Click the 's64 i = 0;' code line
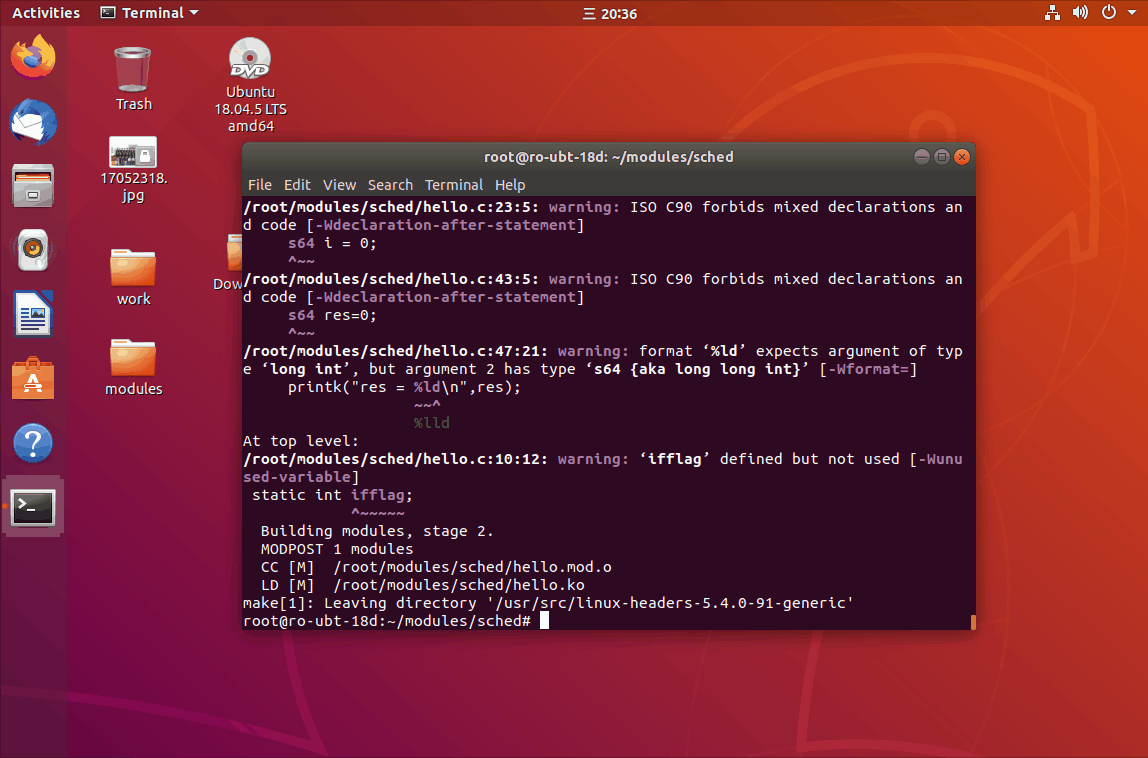The width and height of the screenshot is (1148, 758). point(332,243)
